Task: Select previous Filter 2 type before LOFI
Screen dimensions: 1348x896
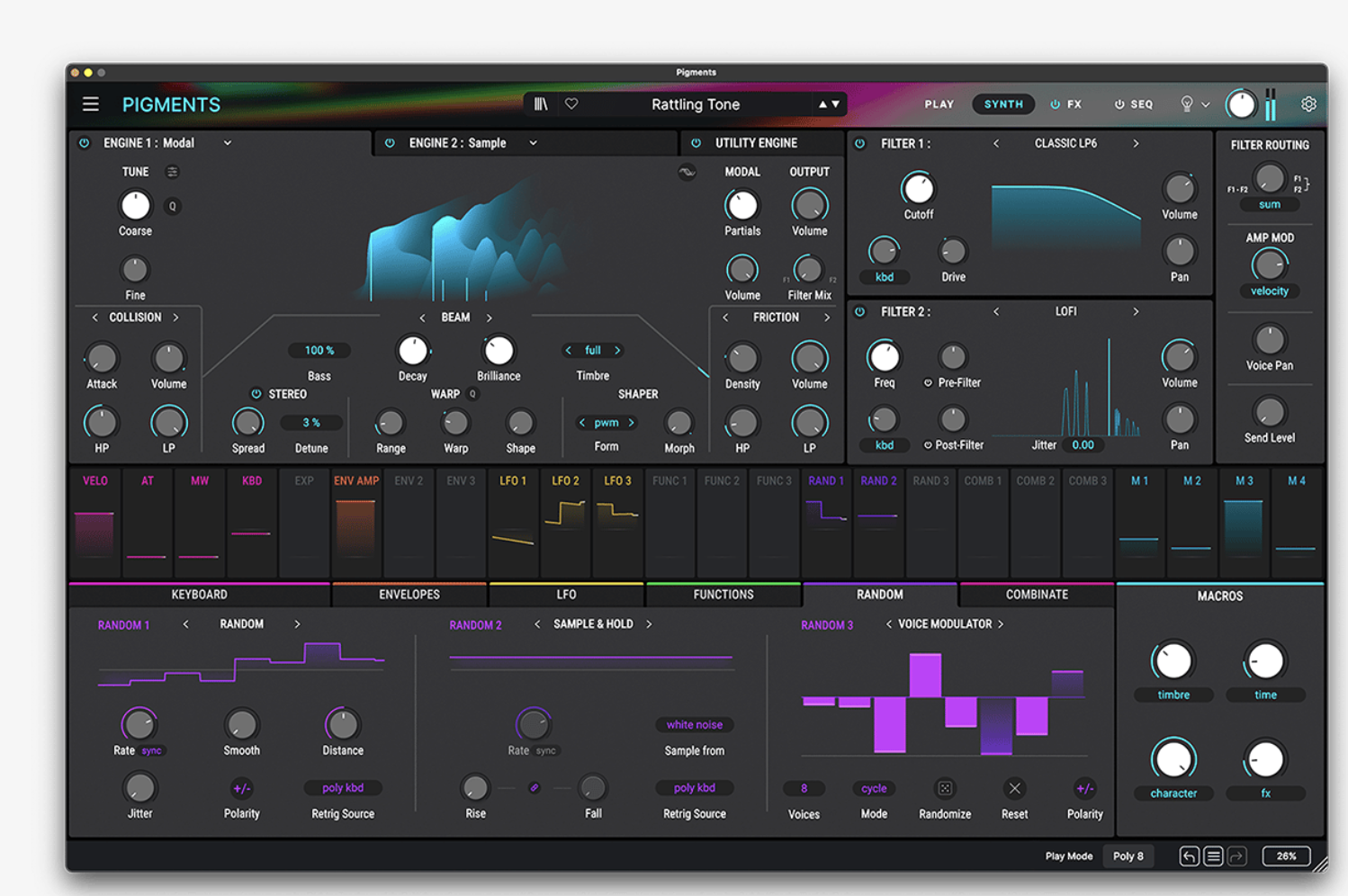Action: coord(996,311)
